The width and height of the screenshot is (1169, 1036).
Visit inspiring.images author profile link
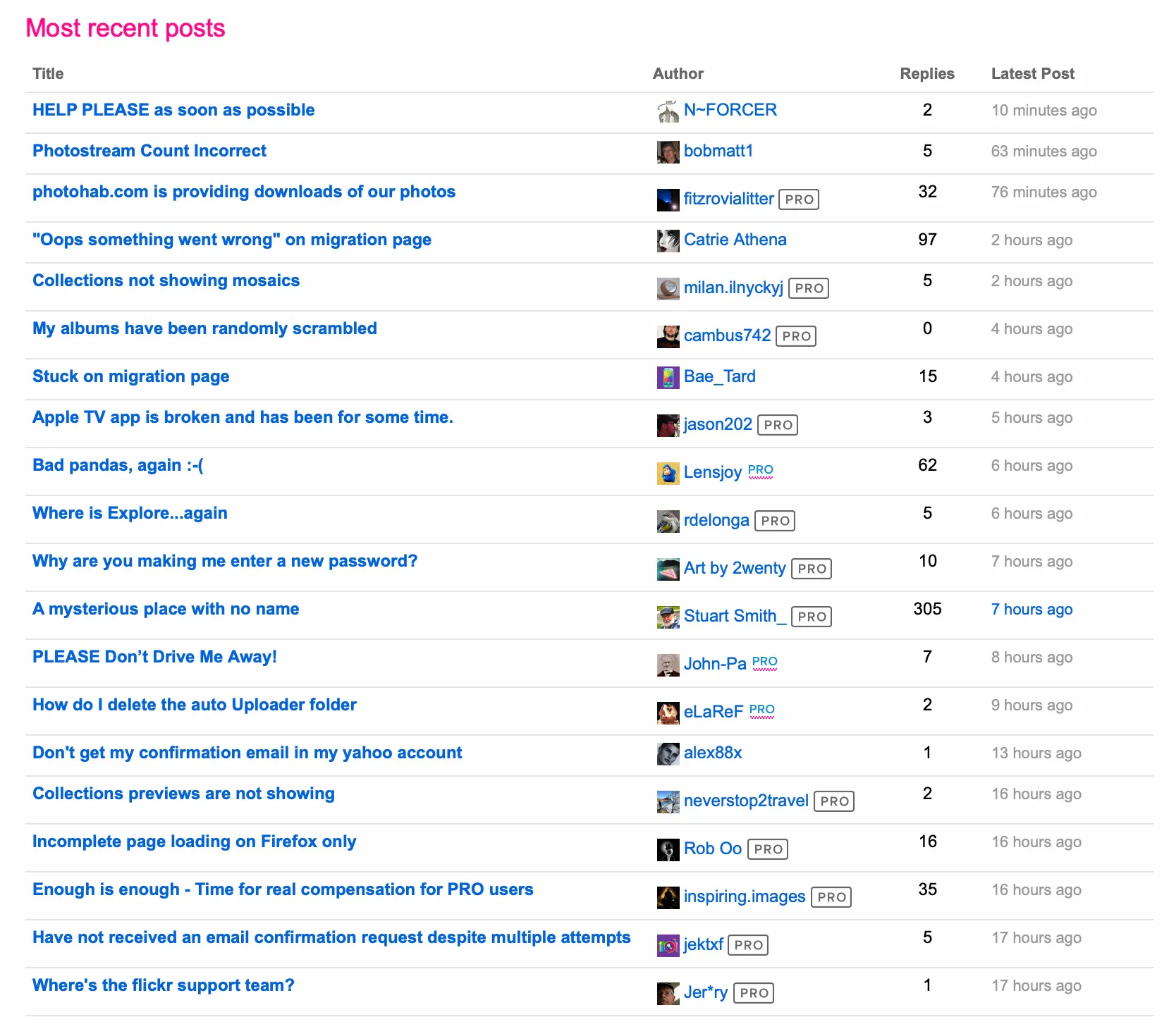[x=745, y=896]
